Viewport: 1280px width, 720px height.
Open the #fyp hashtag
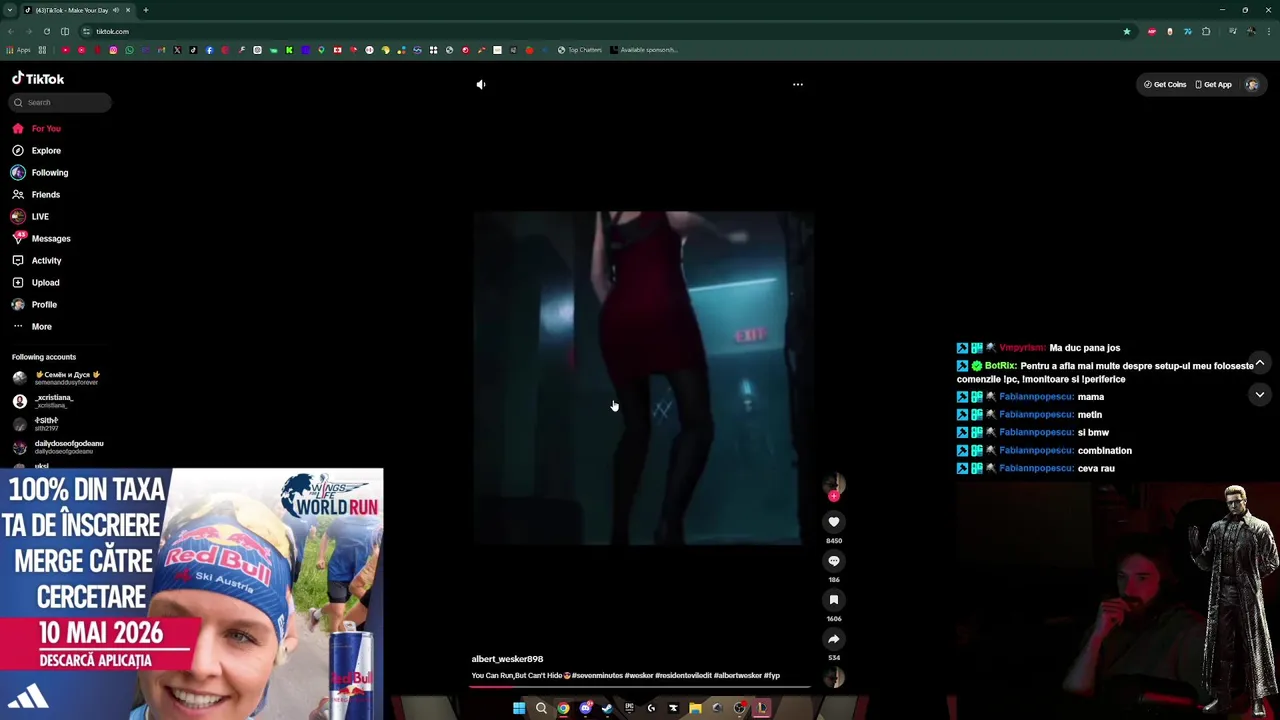tap(772, 676)
